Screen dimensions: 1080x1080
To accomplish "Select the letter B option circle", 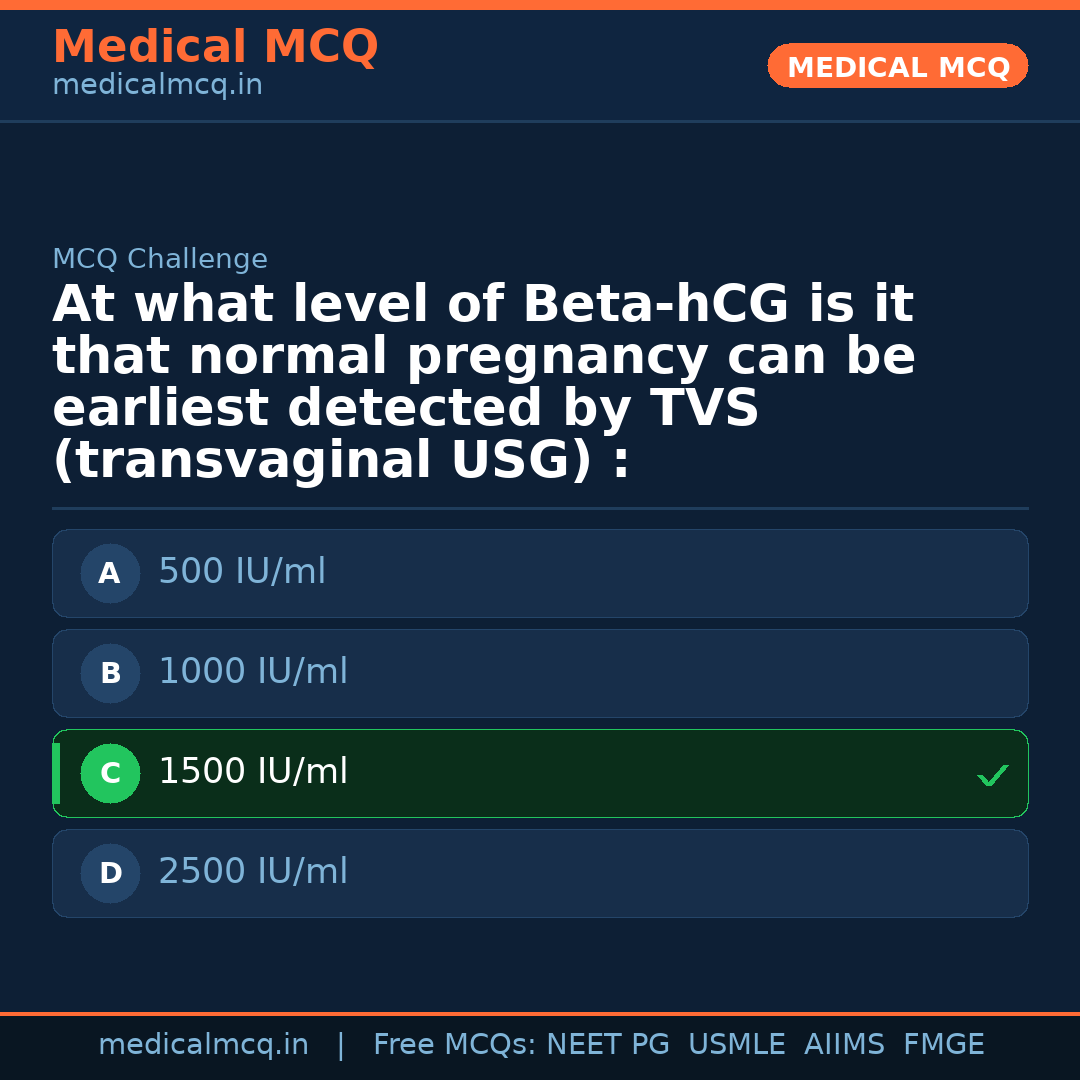I will (x=110, y=674).
